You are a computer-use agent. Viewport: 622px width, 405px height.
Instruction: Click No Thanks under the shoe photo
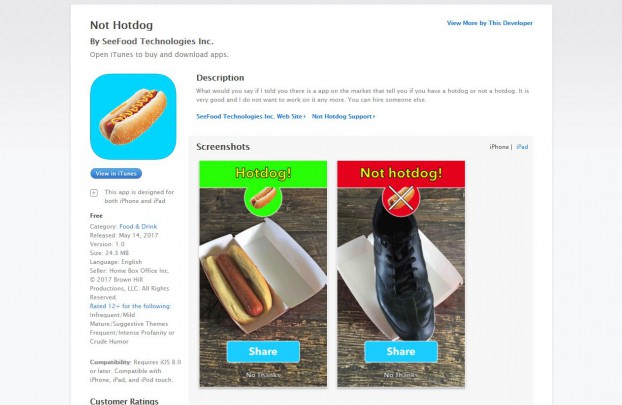click(401, 375)
